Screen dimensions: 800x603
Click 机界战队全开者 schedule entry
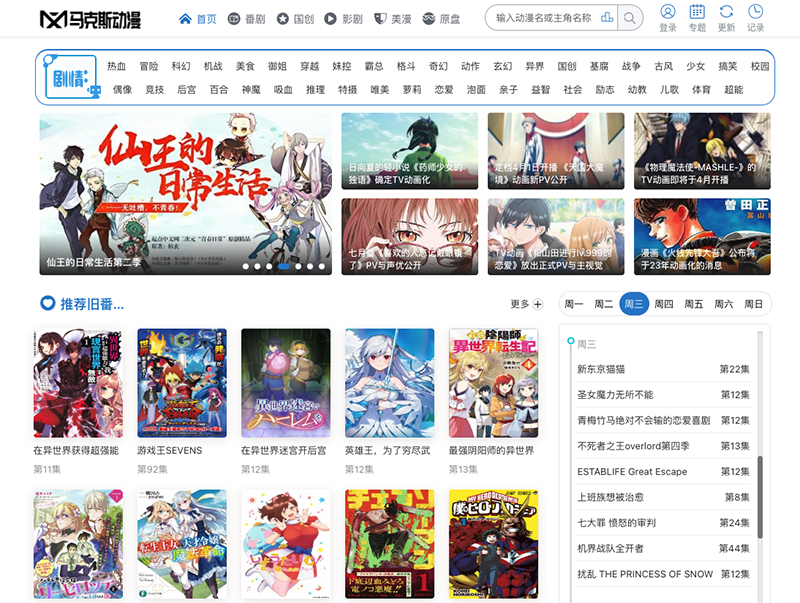(x=610, y=548)
